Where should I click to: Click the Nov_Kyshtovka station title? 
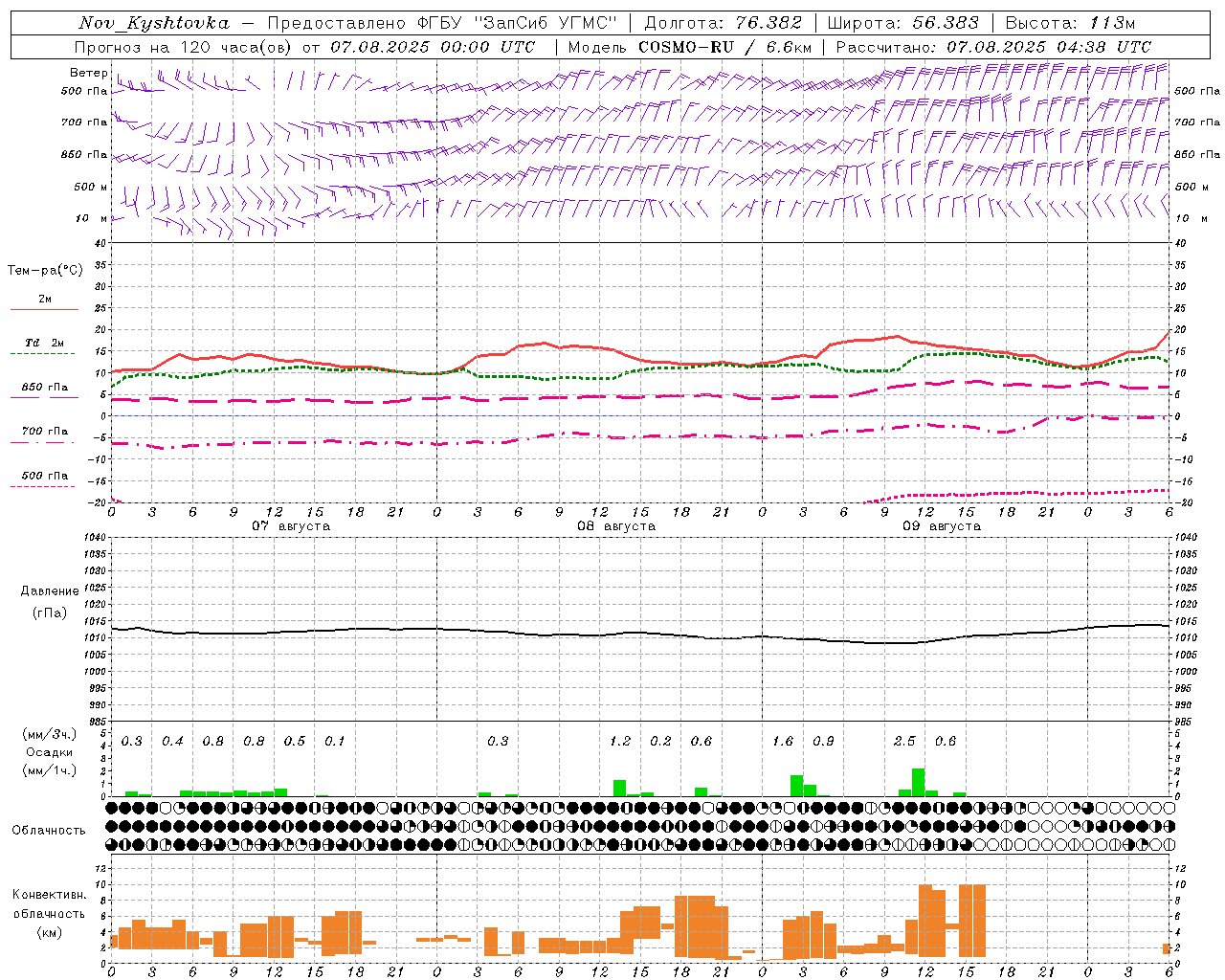[x=154, y=23]
